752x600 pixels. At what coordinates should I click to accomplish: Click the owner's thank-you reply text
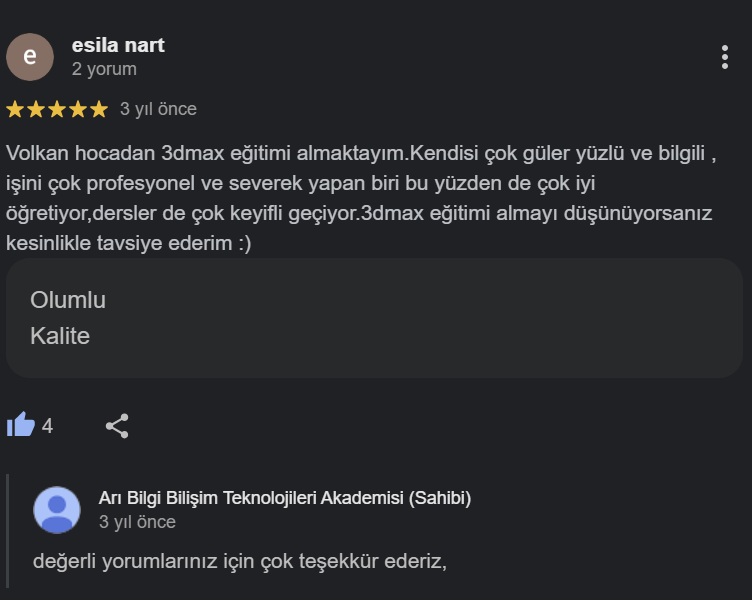(x=239, y=561)
